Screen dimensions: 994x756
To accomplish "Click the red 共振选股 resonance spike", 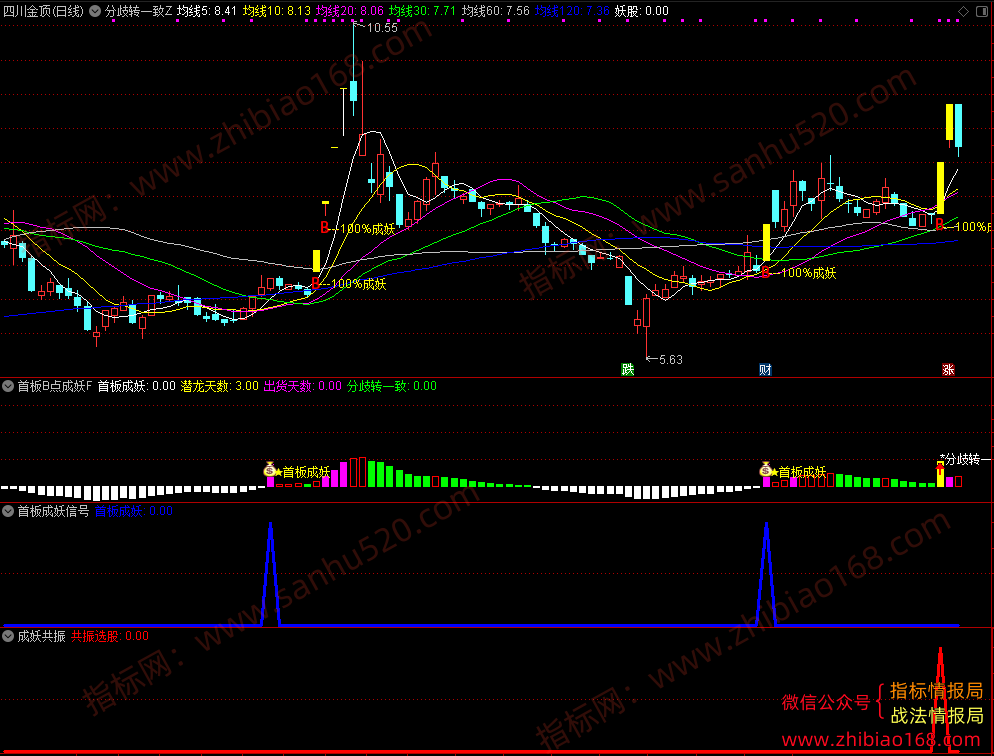I will [x=940, y=700].
